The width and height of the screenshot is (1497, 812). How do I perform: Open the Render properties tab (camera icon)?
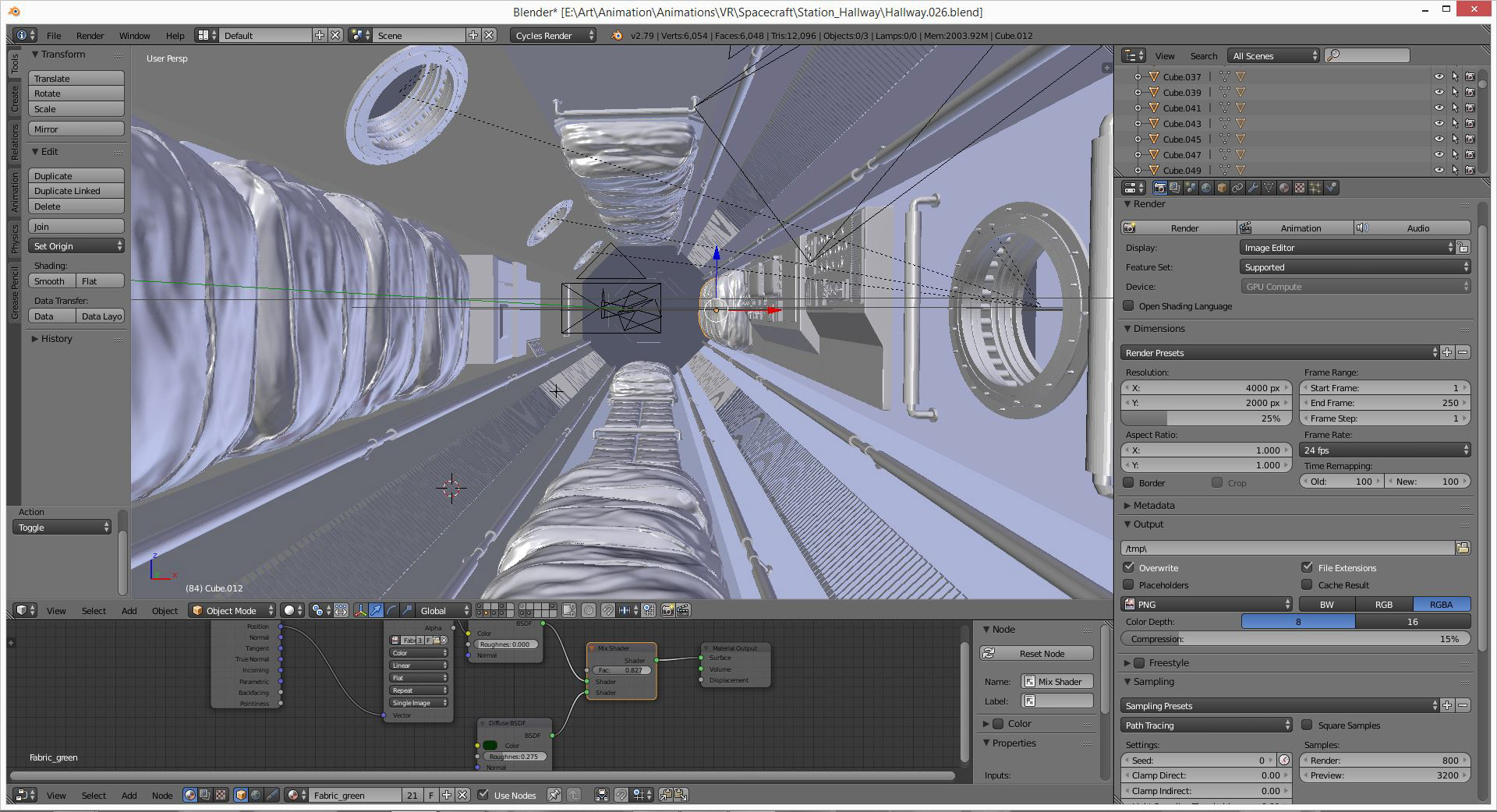(x=1160, y=188)
